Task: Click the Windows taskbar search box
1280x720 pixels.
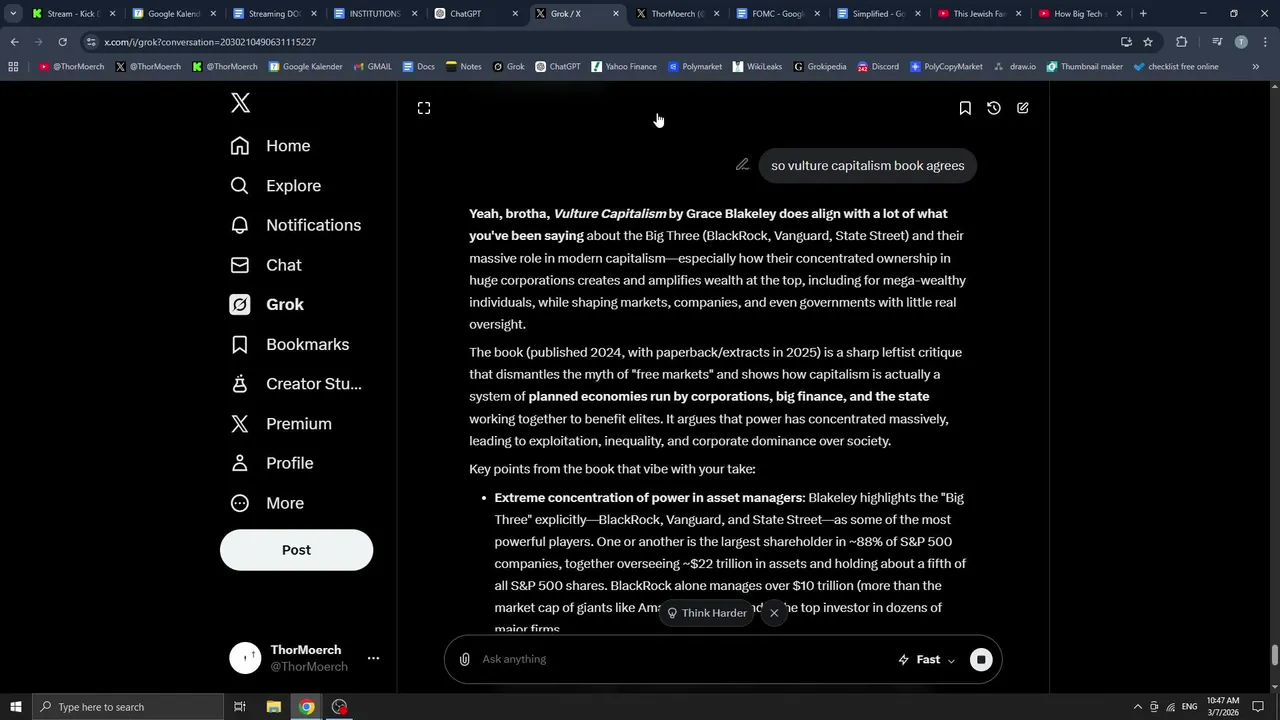Action: (127, 707)
